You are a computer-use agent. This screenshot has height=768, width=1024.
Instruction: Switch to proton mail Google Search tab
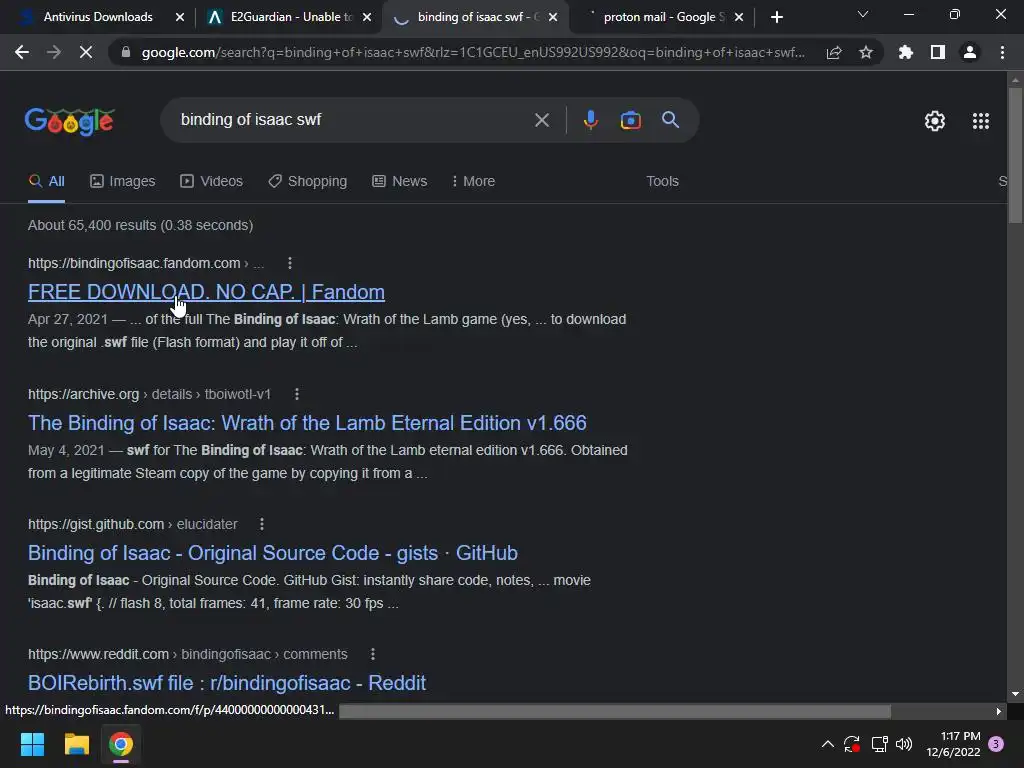tap(663, 17)
